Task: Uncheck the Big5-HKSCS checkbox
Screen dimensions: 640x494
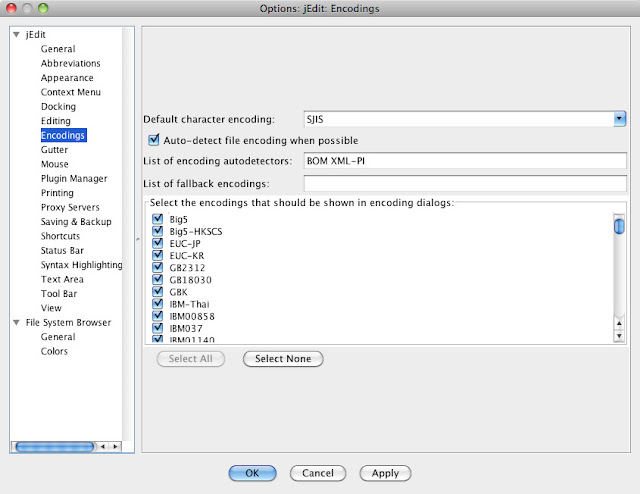Action: pos(158,231)
